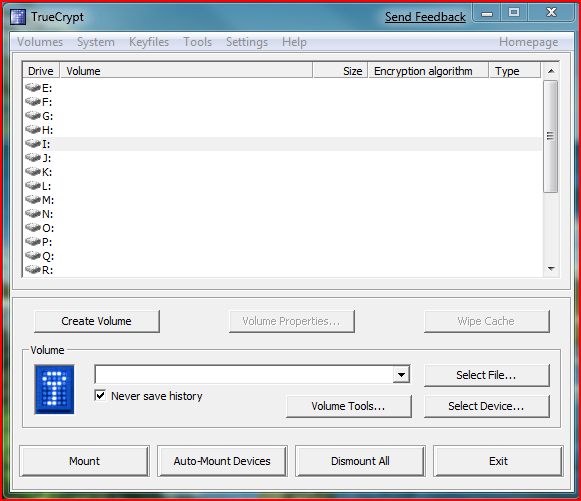Open the Settings menu

pyautogui.click(x=247, y=42)
